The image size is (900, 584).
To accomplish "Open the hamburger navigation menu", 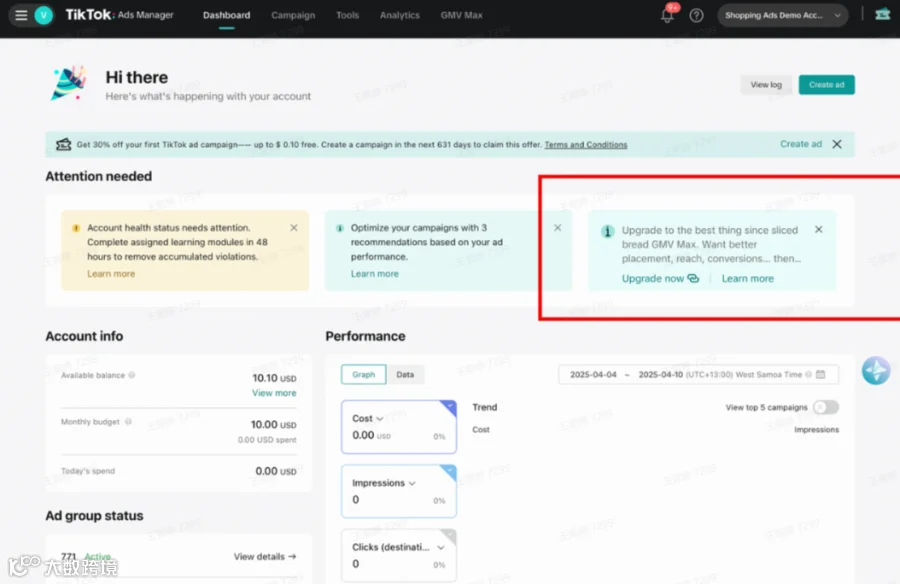I will coord(21,15).
